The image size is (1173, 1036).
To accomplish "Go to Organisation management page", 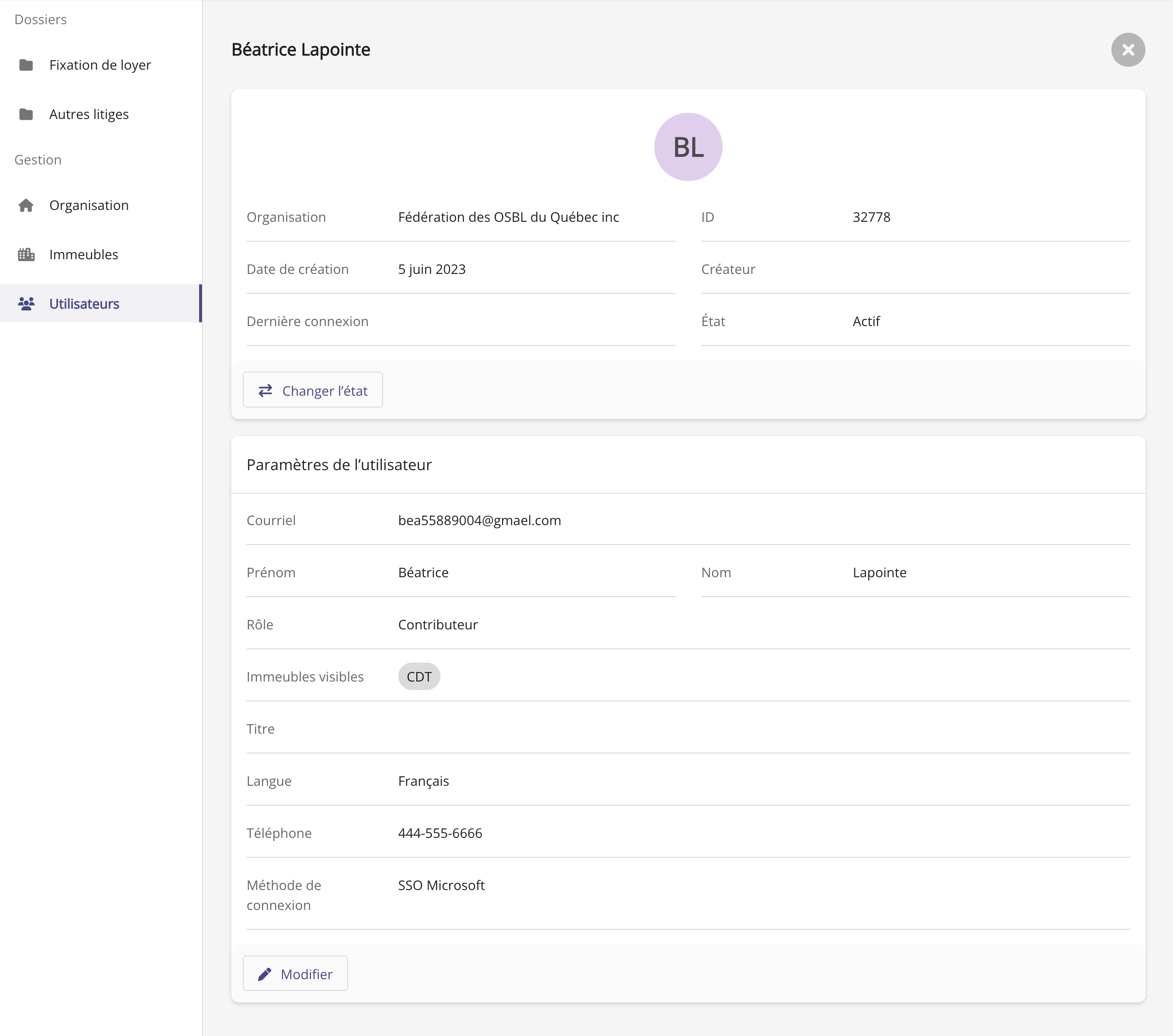I will [89, 205].
